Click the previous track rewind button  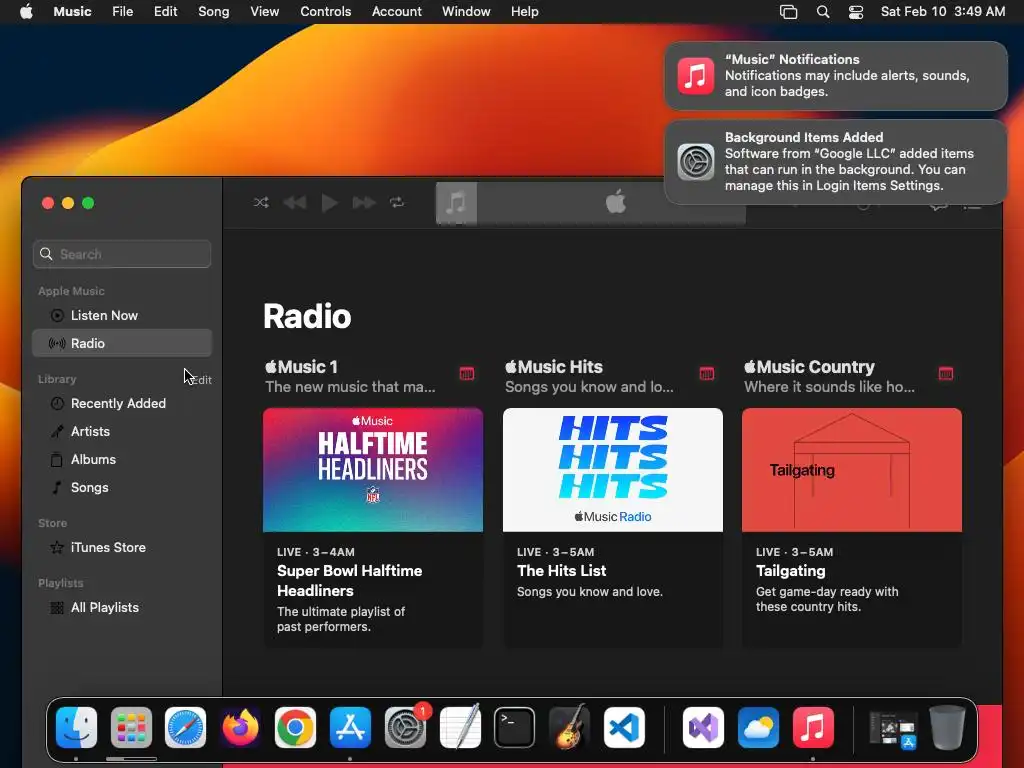click(x=295, y=202)
